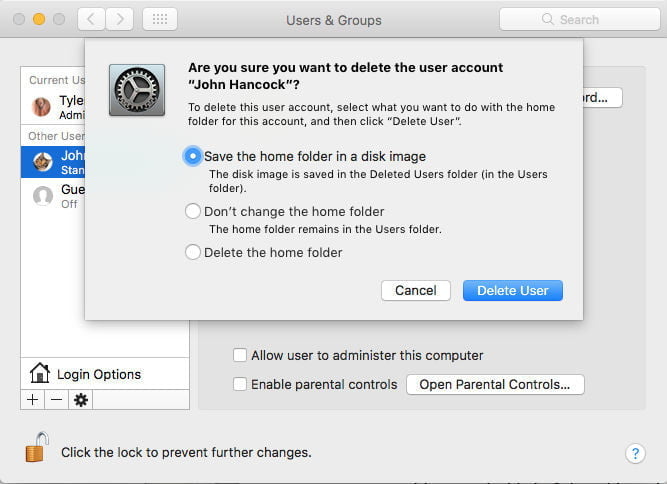Open help with the question mark button
This screenshot has width=667, height=484.
635,453
